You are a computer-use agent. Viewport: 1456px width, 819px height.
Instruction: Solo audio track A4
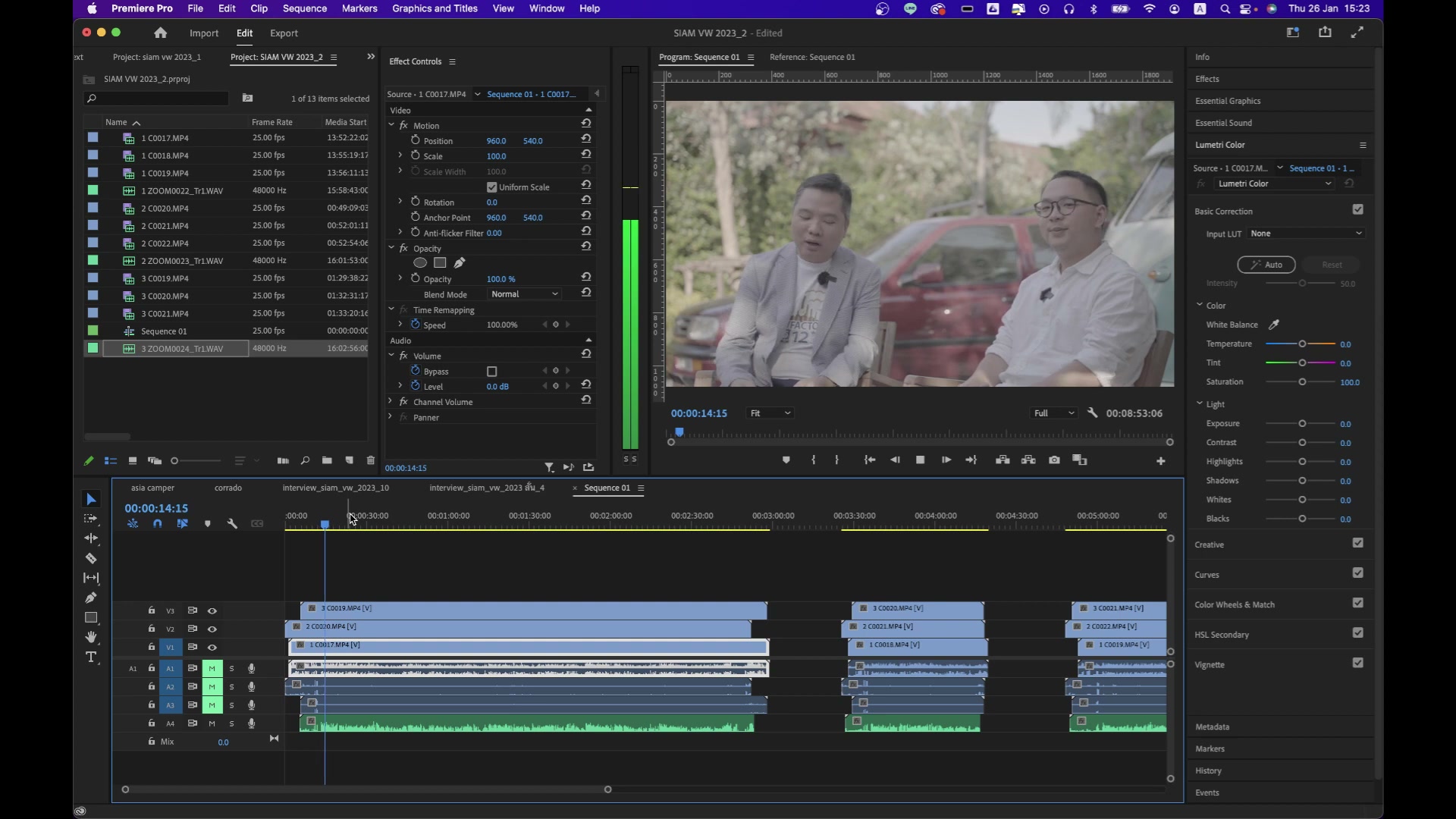tap(231, 723)
